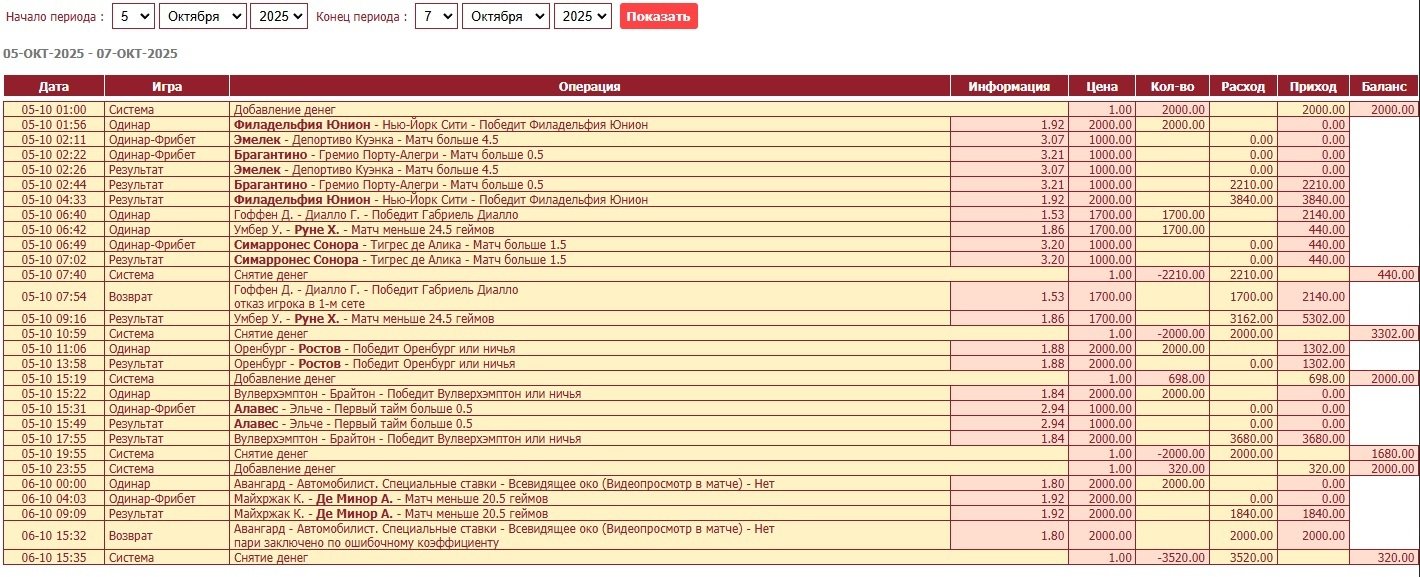1420x577 pixels.
Task: Click the Дата column header
Action: coord(54,87)
